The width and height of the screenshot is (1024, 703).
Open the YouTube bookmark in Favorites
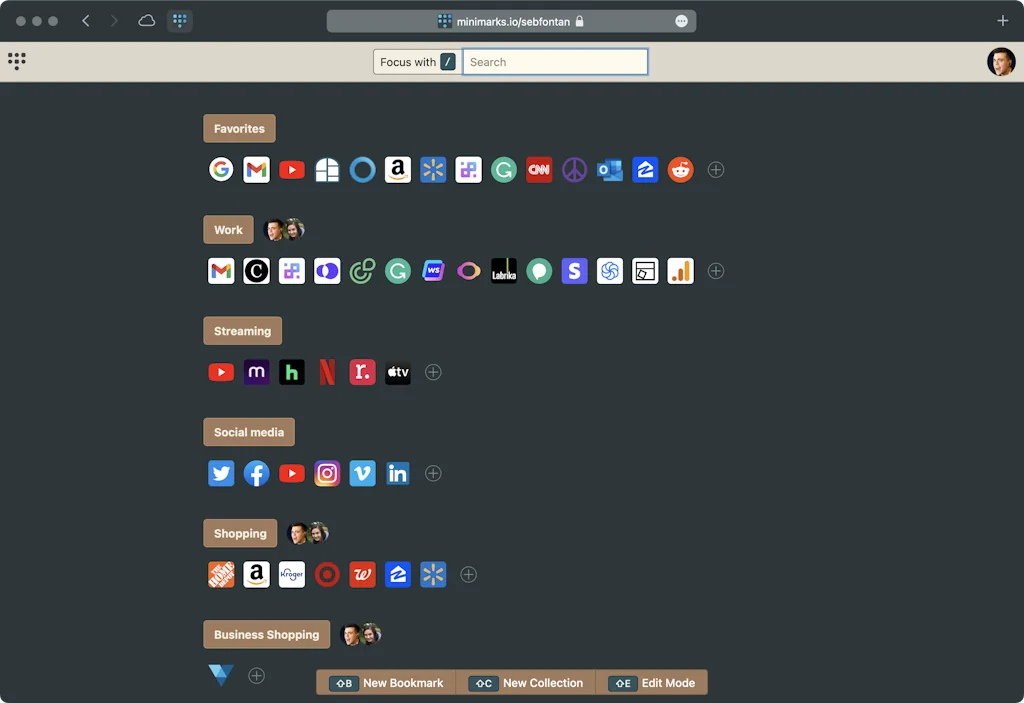point(292,170)
